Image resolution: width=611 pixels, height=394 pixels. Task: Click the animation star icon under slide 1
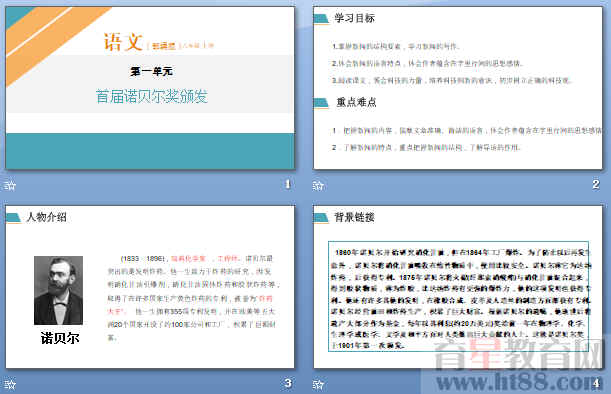click(x=10, y=186)
